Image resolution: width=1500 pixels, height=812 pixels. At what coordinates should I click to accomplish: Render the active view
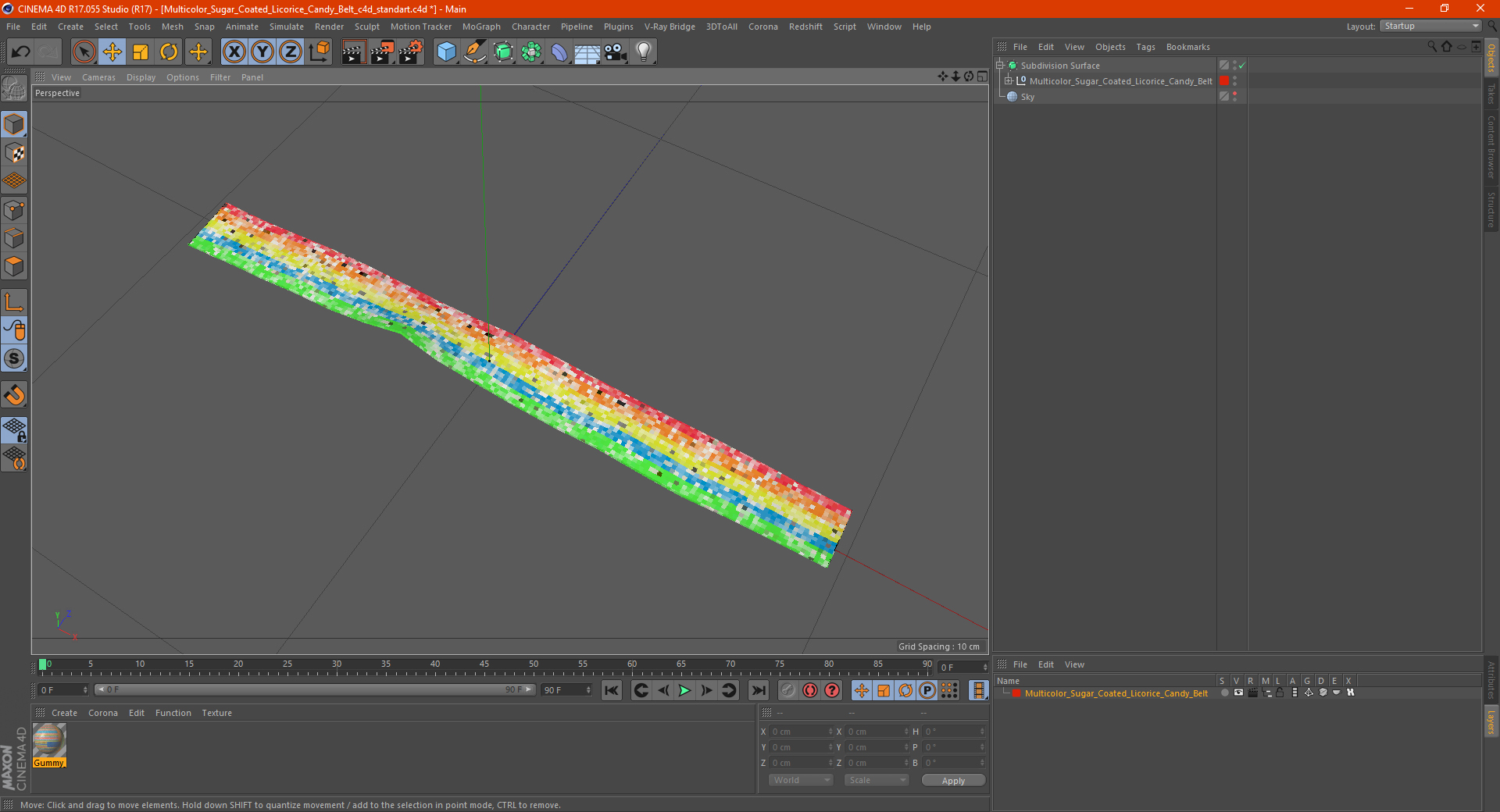click(x=353, y=52)
